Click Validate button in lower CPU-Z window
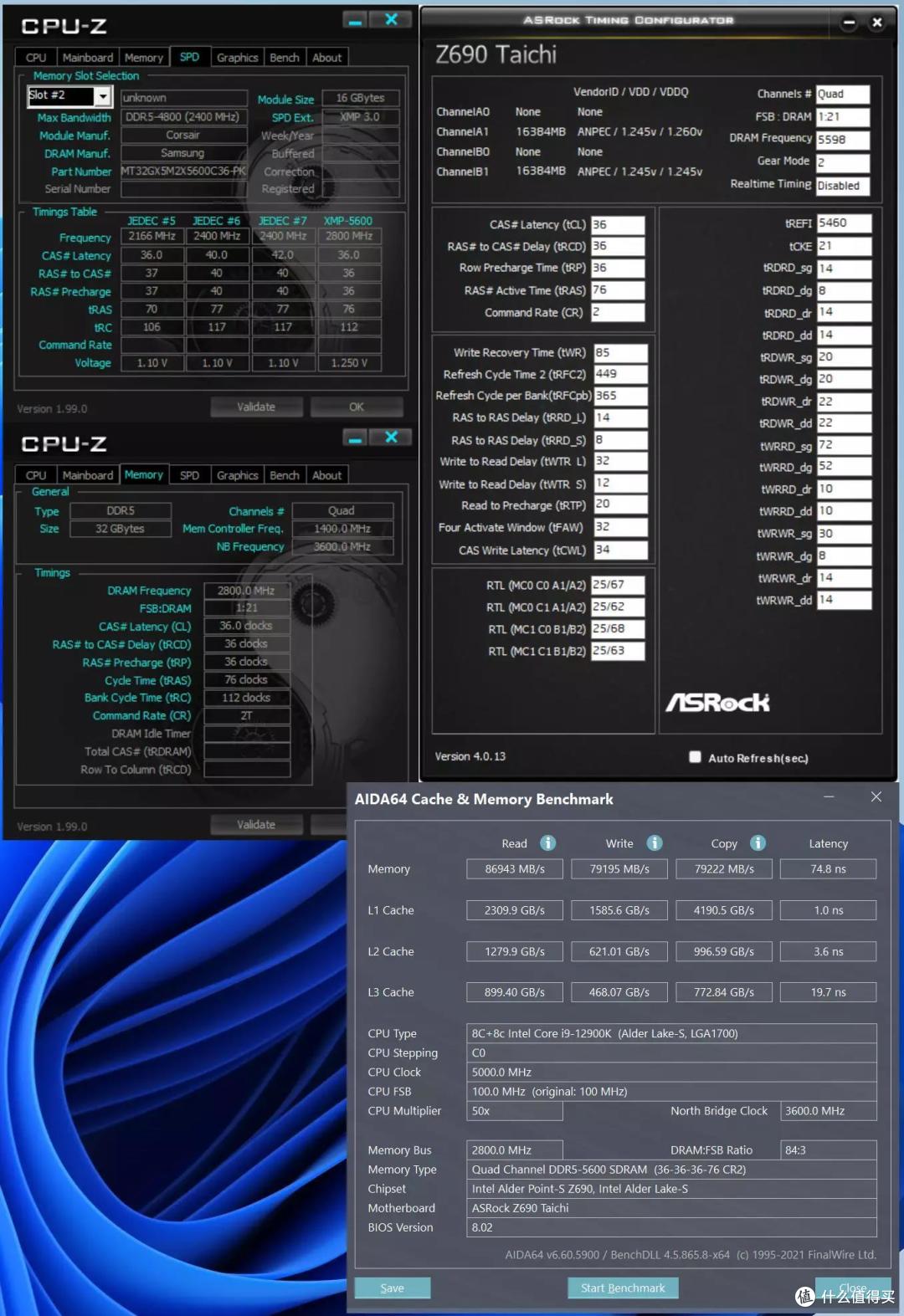The height and width of the screenshot is (1316, 904). [256, 824]
